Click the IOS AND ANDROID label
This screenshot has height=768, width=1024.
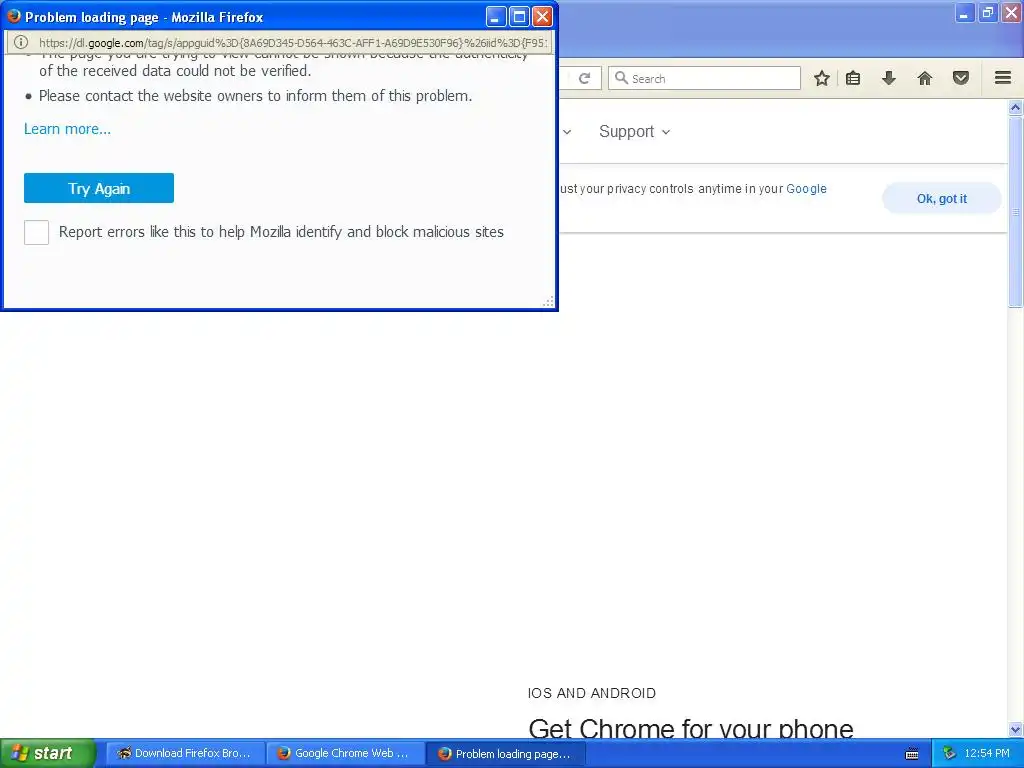click(x=592, y=693)
